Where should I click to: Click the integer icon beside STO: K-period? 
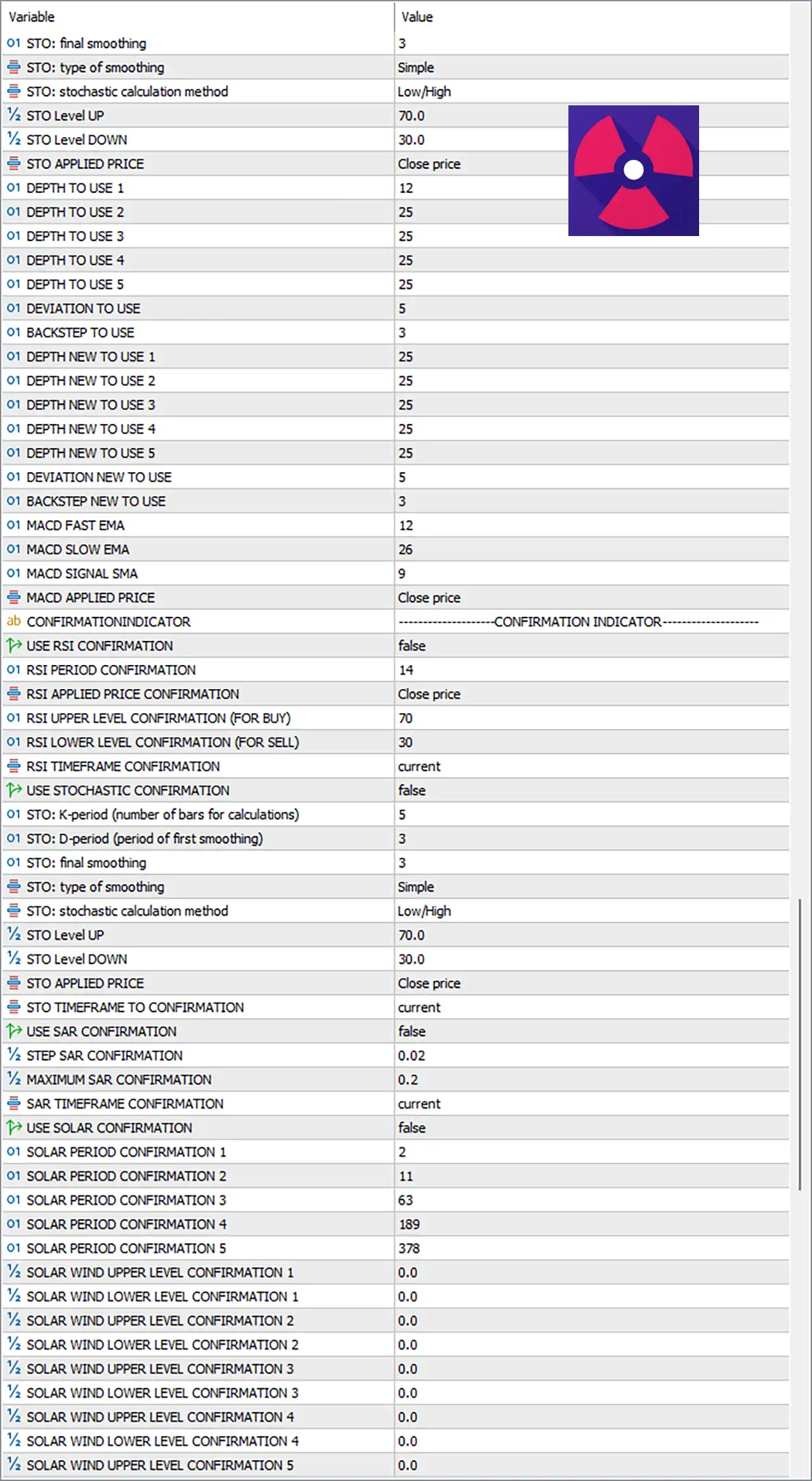pyautogui.click(x=13, y=815)
